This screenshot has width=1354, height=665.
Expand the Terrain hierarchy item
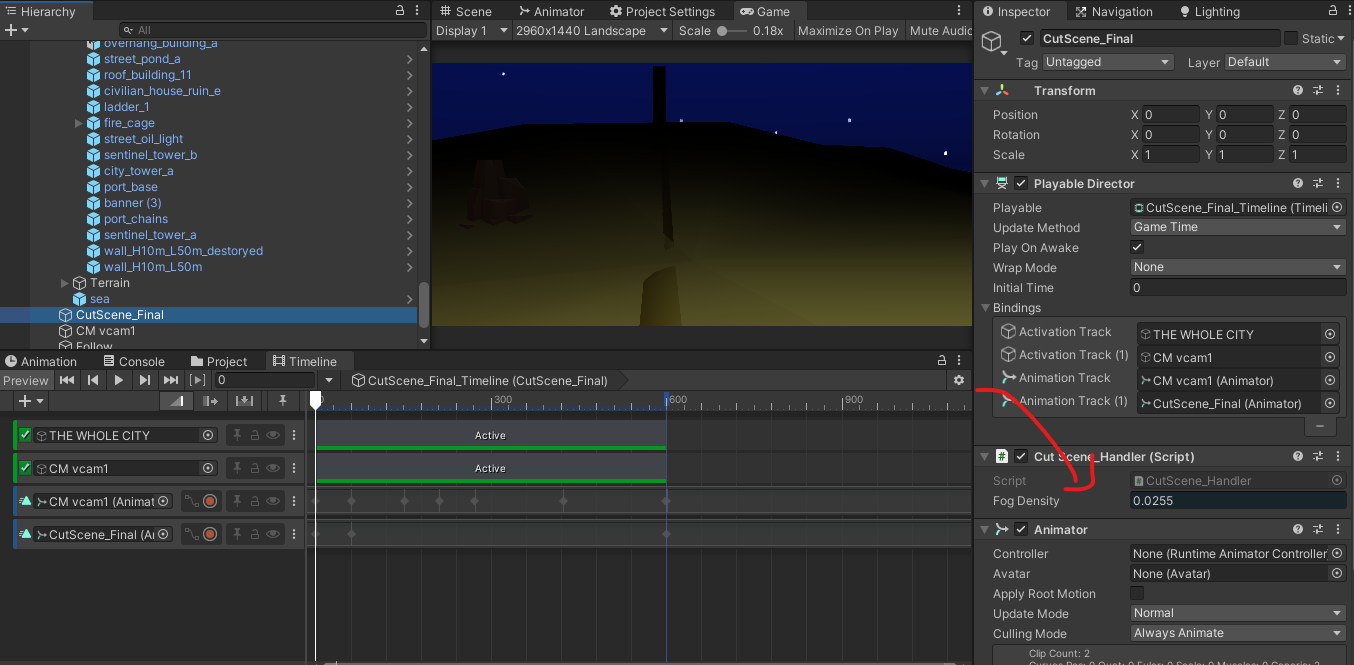click(x=65, y=283)
